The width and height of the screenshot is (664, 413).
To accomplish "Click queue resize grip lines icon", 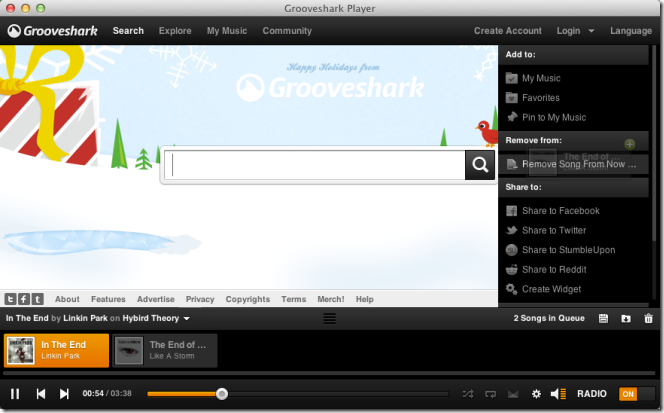I will [329, 319].
